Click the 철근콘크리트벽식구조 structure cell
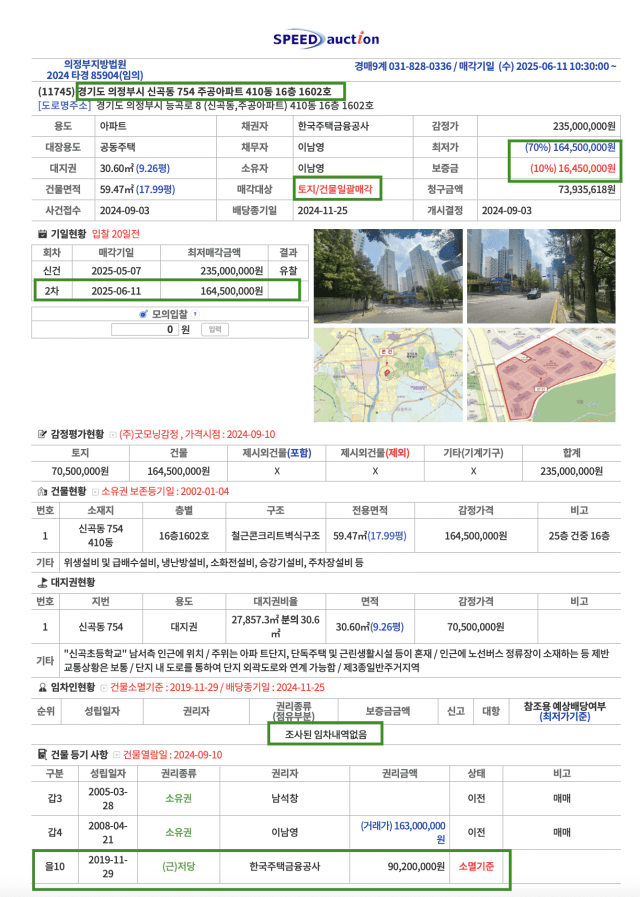Viewport: 640px width, 897px height. 275,536
